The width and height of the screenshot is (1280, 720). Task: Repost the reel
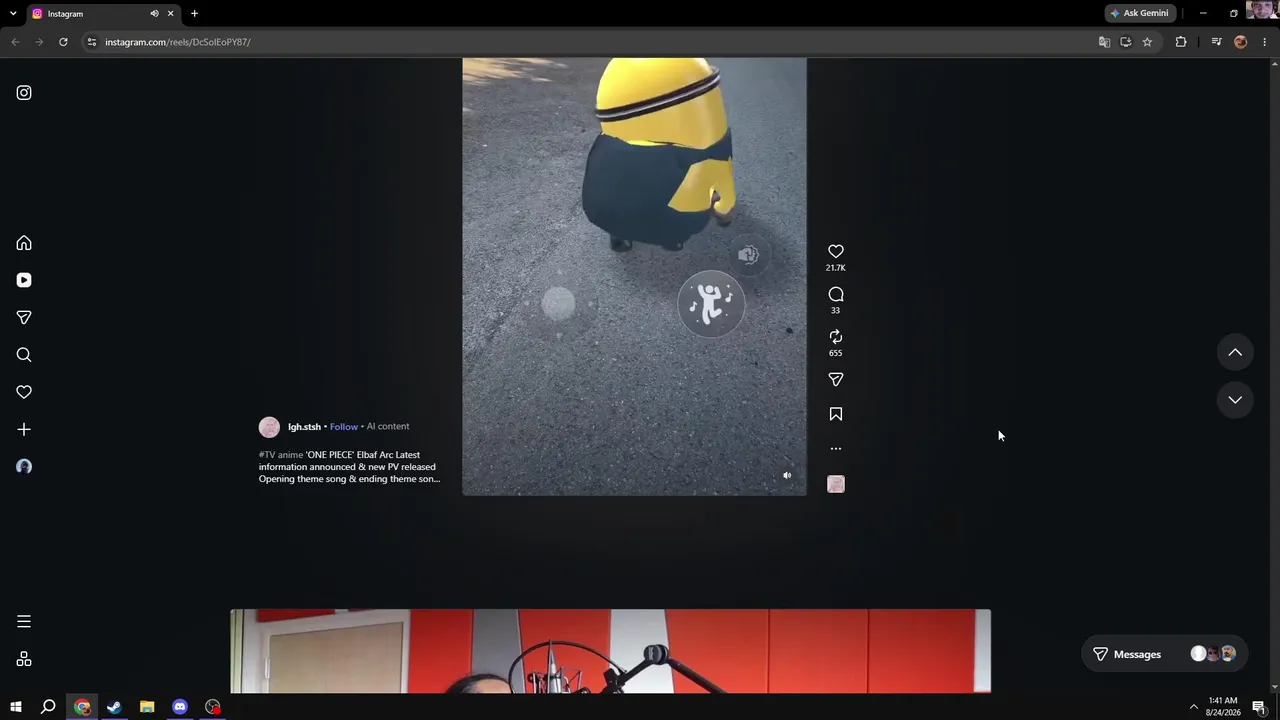pos(836,337)
